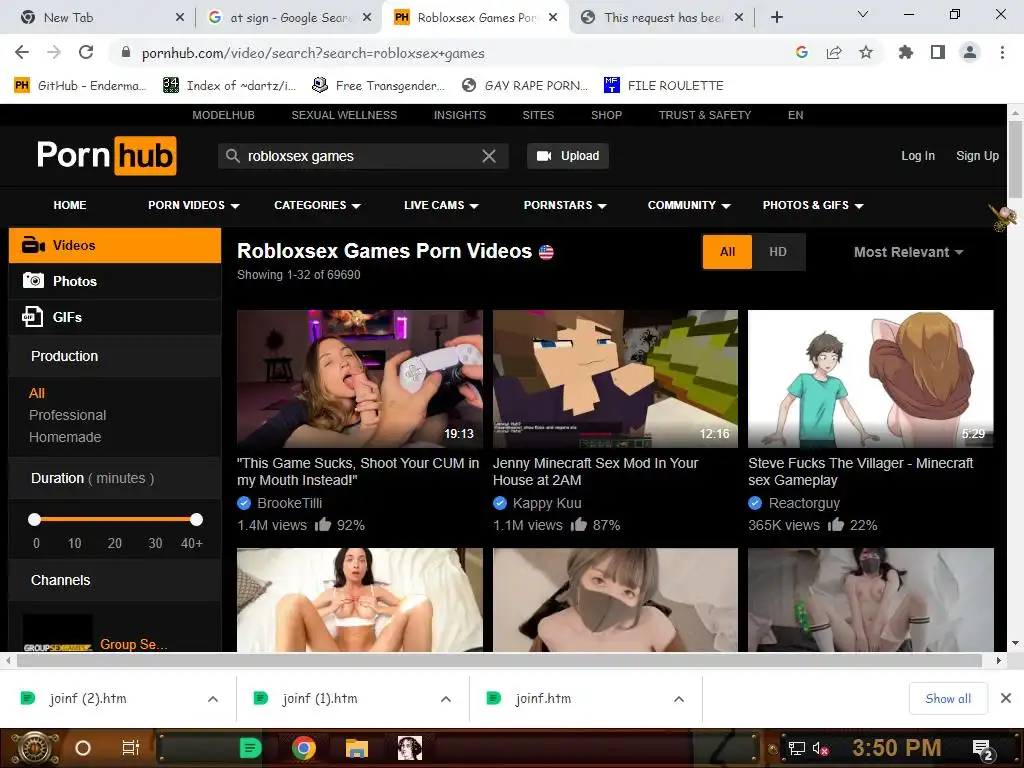Click the magnifier icon in the site search
1024x768 pixels.
(232, 156)
